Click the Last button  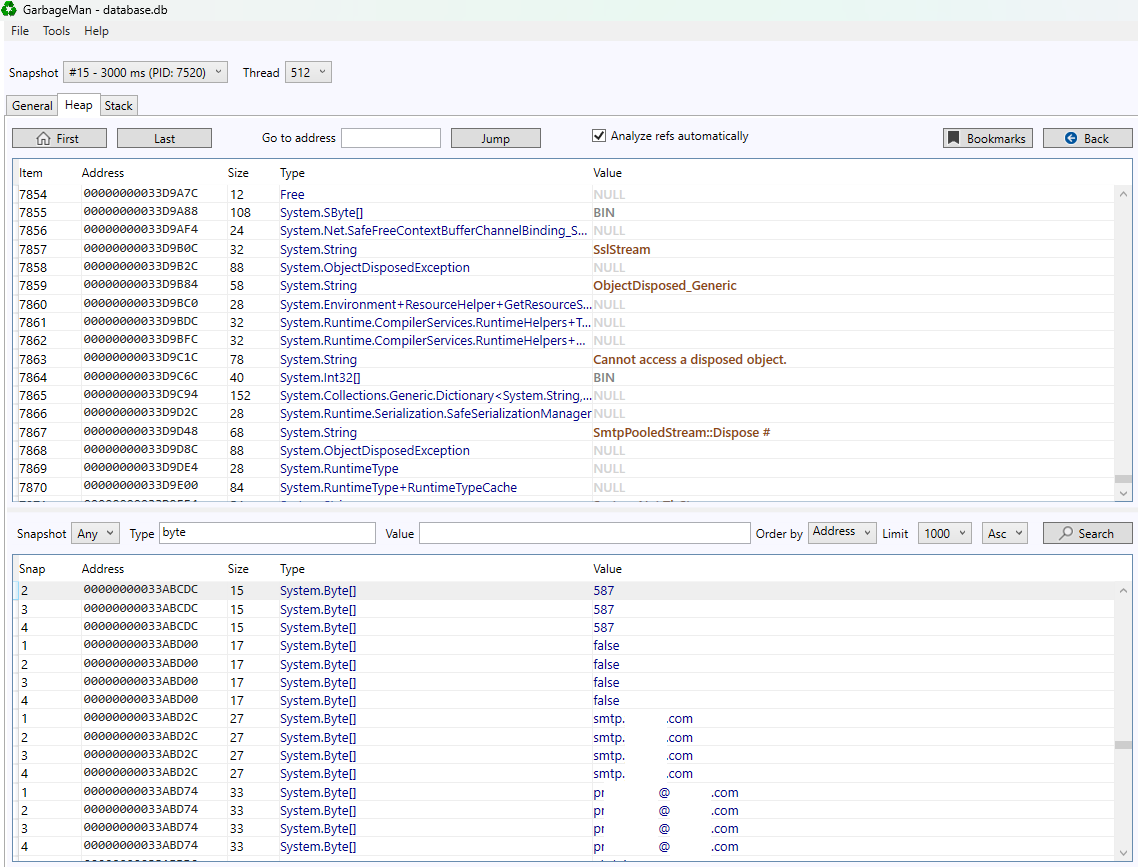click(164, 138)
